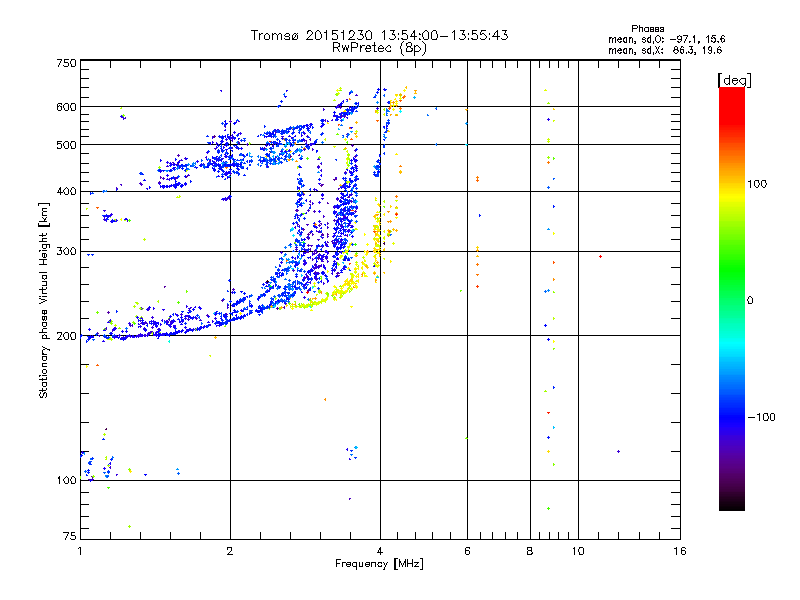Click the isolated red point near 11 MHz, 300 km
The height and width of the screenshot is (600, 800).
tap(601, 256)
